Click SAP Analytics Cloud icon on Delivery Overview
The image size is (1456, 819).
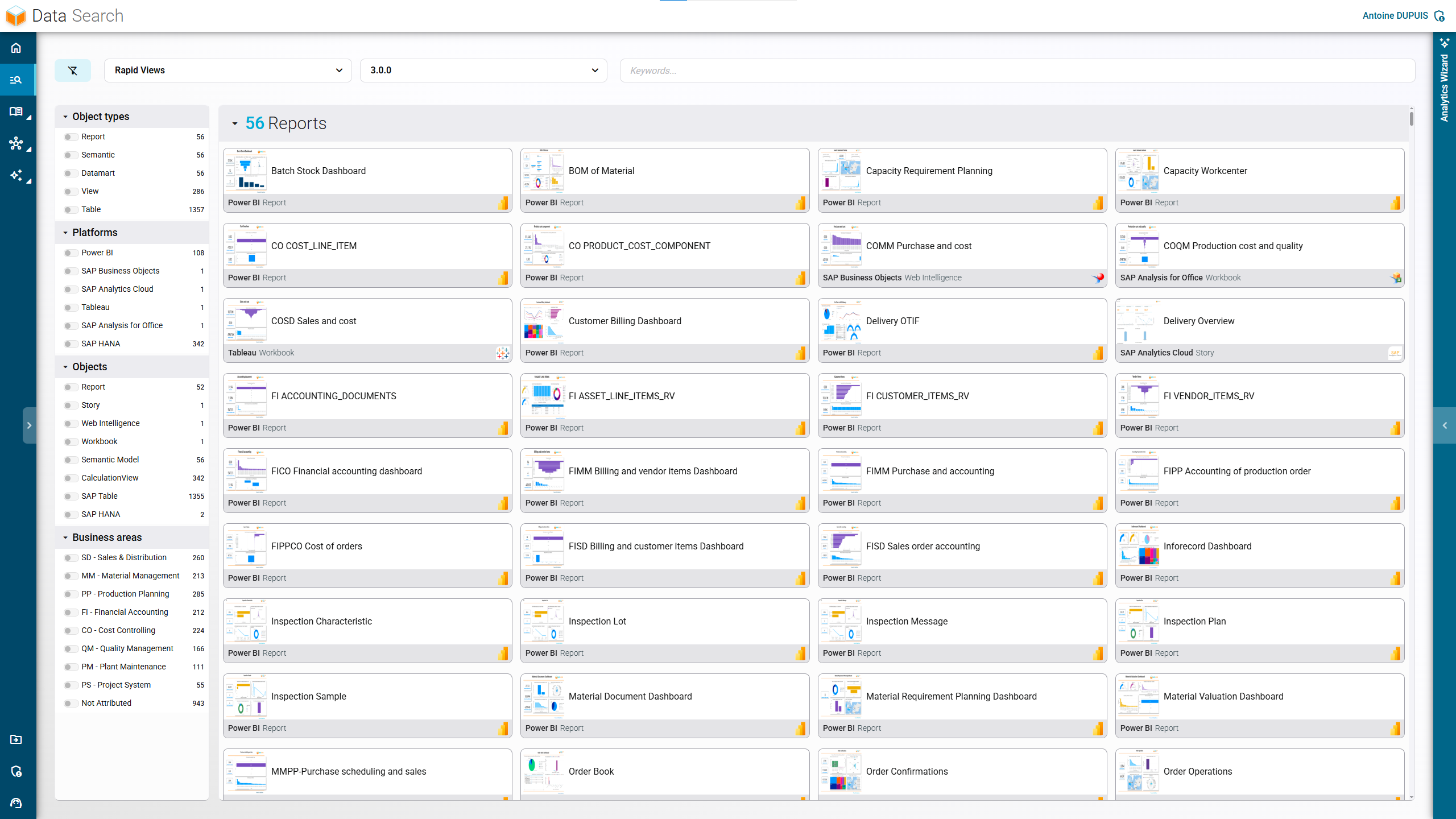click(x=1395, y=353)
